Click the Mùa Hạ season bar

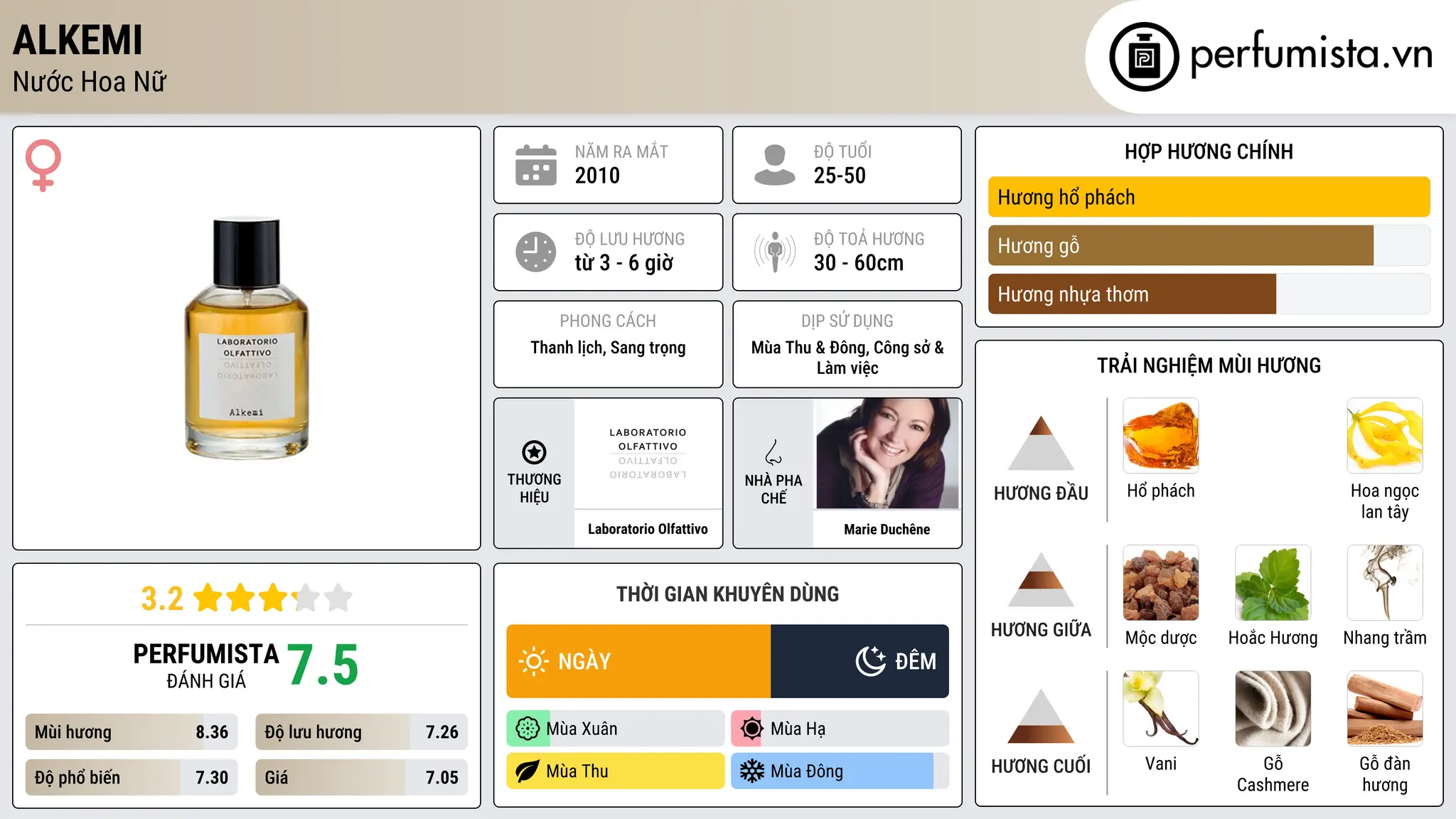pos(840,729)
